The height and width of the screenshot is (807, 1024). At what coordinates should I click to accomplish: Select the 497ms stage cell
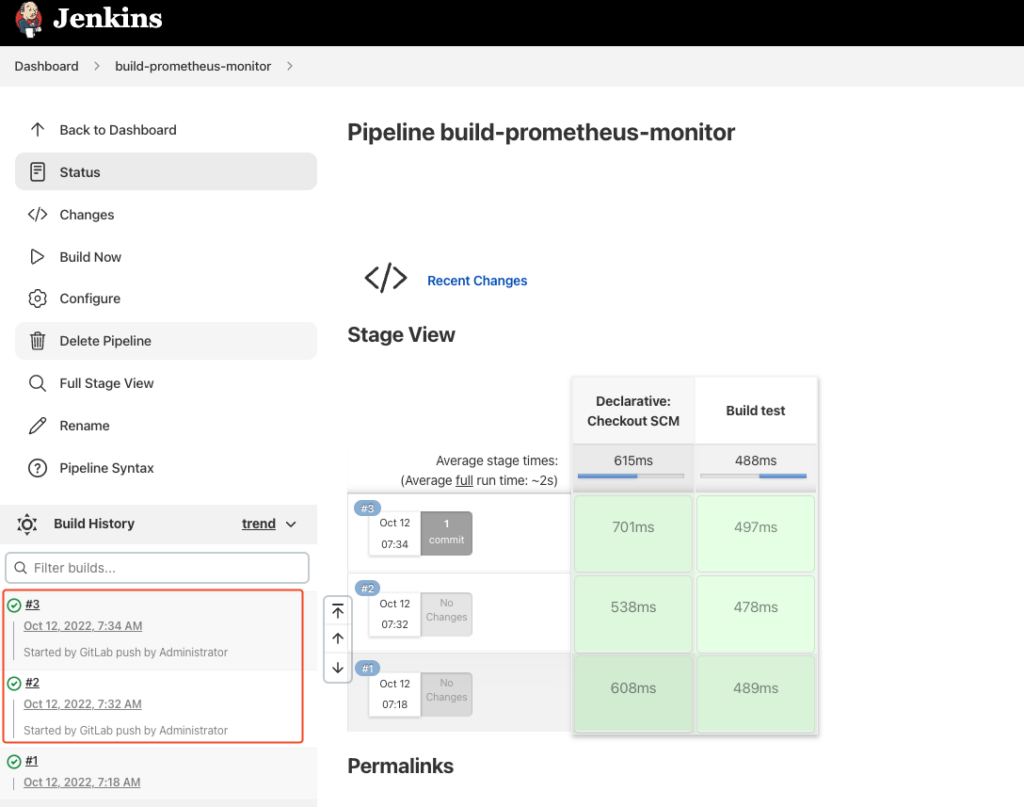click(x=756, y=533)
